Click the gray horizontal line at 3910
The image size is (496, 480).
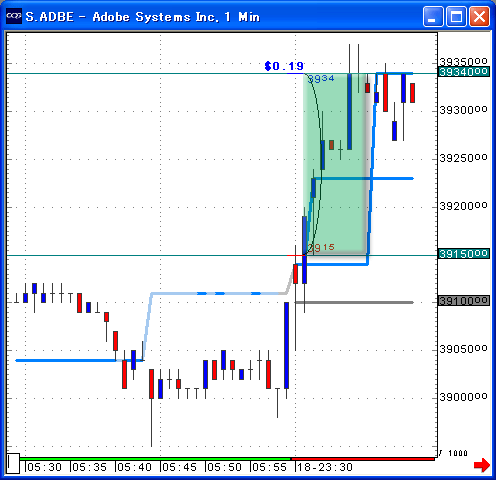(x=354, y=303)
